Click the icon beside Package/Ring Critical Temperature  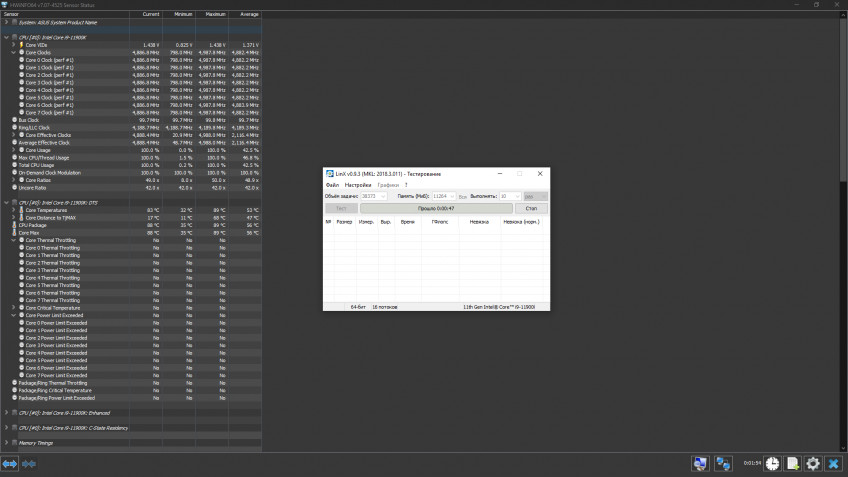pyautogui.click(x=15, y=390)
